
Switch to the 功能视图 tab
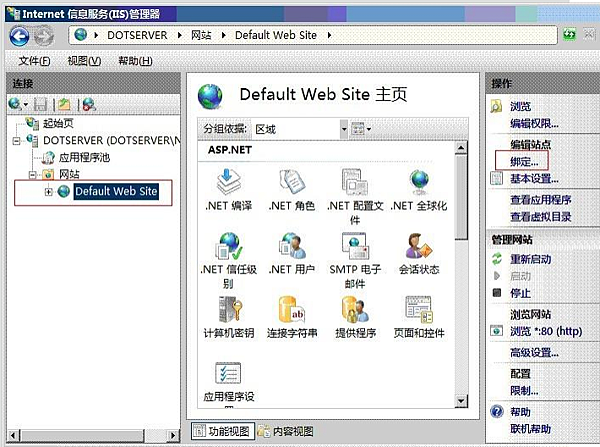[x=223, y=431]
